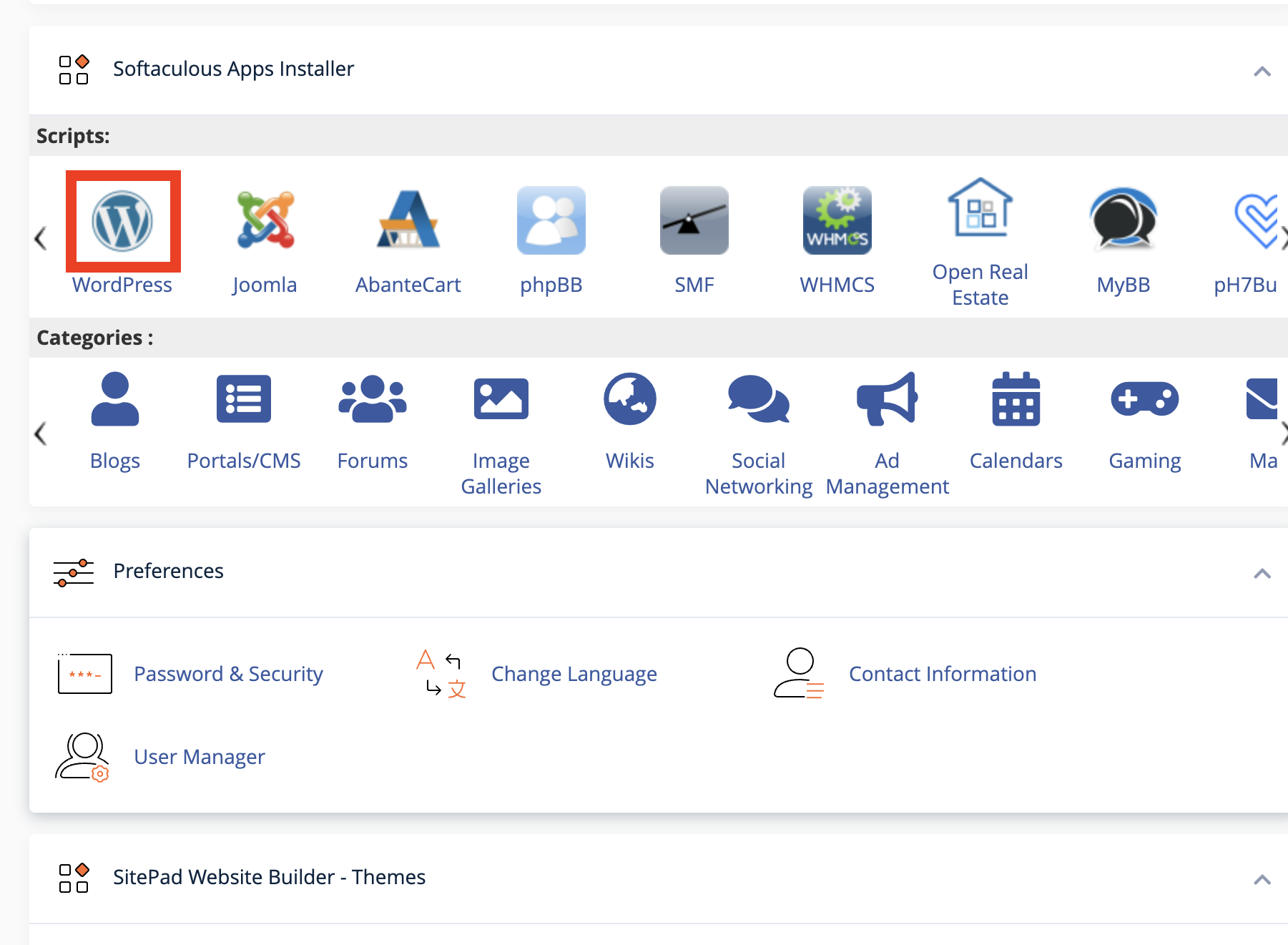
Task: Collapse the SitePad Website Builder section
Action: (x=1262, y=880)
